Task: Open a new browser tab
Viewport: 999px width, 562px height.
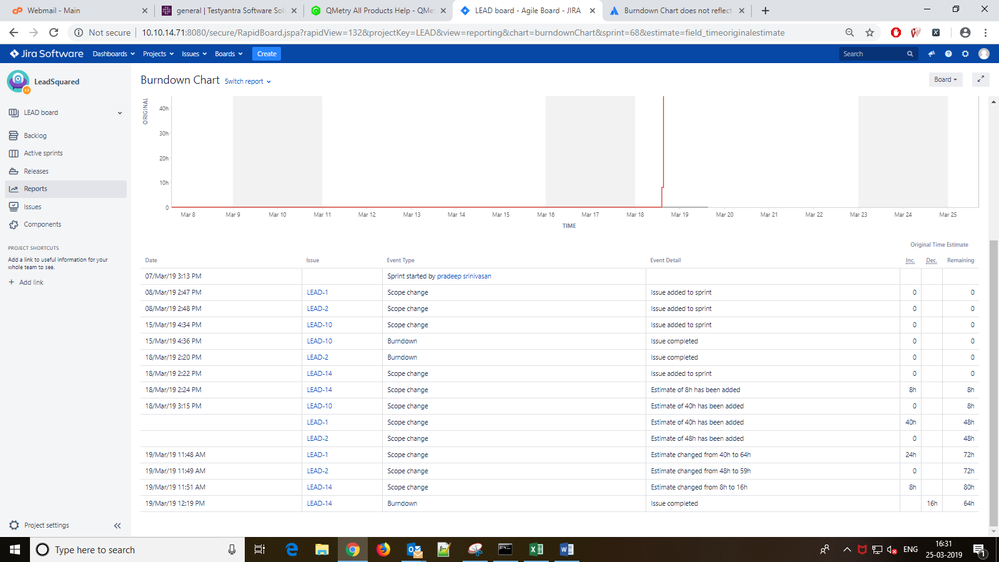Action: 765,11
